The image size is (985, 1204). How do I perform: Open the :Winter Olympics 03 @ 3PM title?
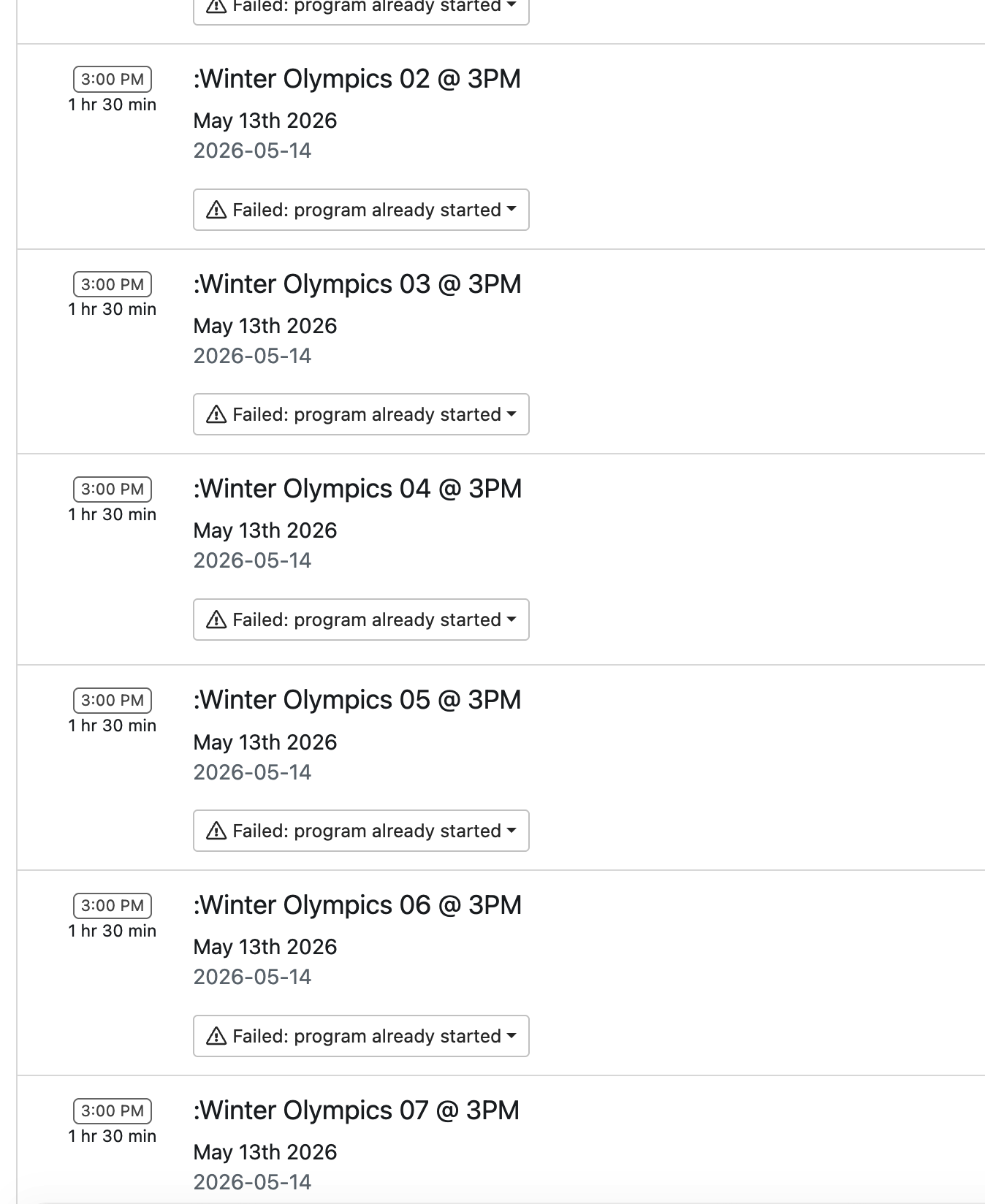[x=357, y=284]
